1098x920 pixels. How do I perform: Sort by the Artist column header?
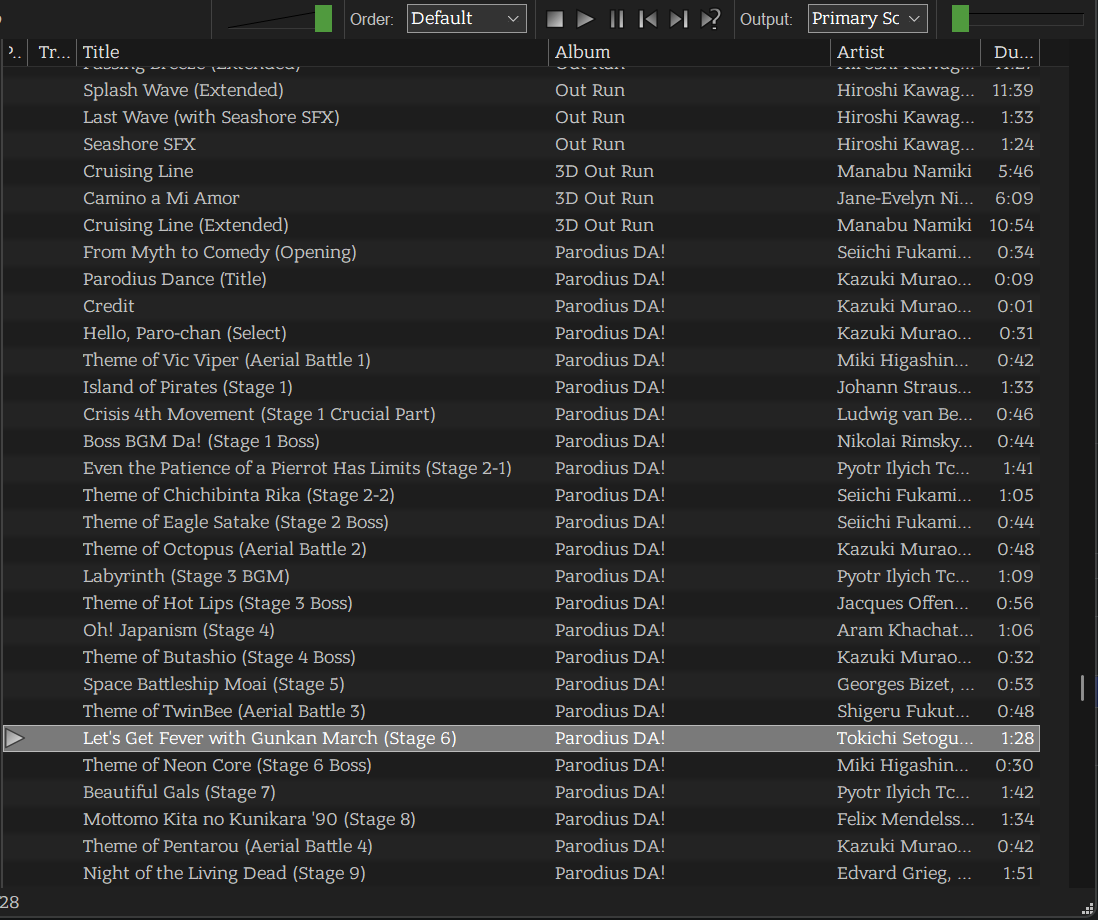(905, 52)
